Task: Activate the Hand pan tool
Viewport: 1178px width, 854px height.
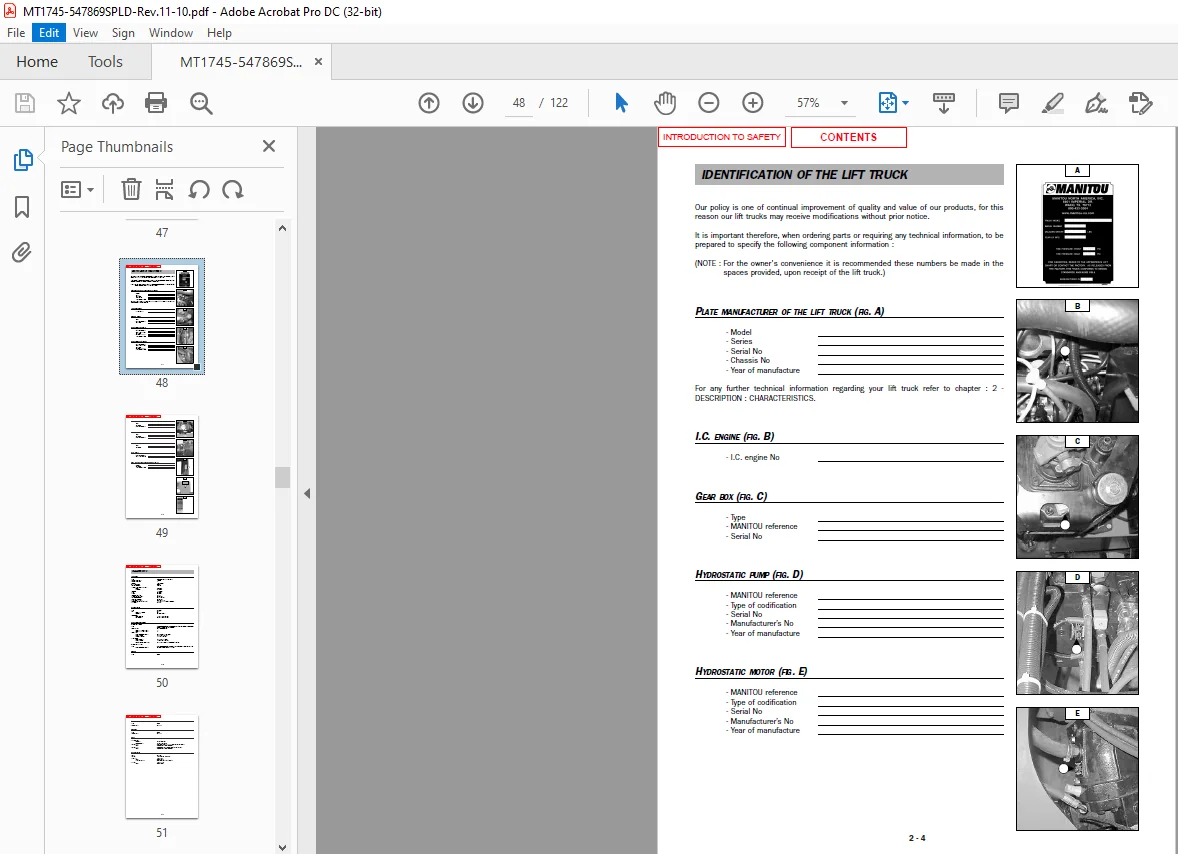Action: (665, 103)
